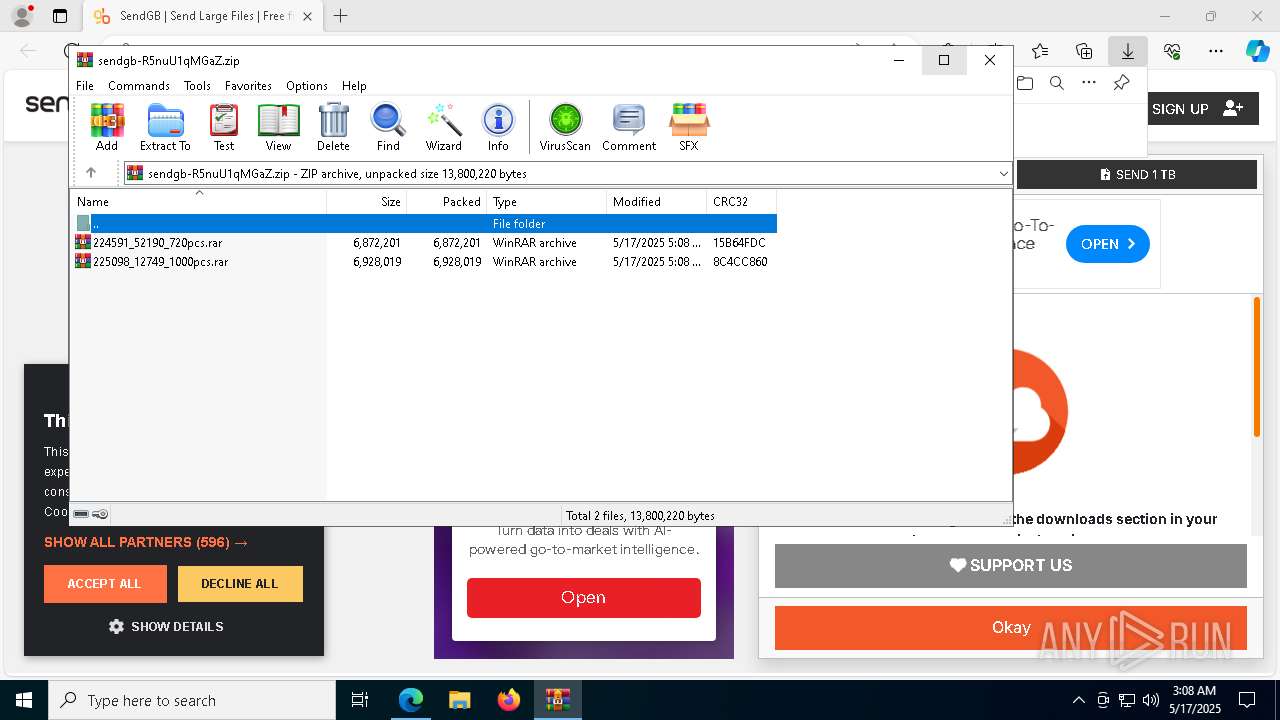The image size is (1280, 720).
Task: Open the archive path dropdown
Action: click(1003, 173)
